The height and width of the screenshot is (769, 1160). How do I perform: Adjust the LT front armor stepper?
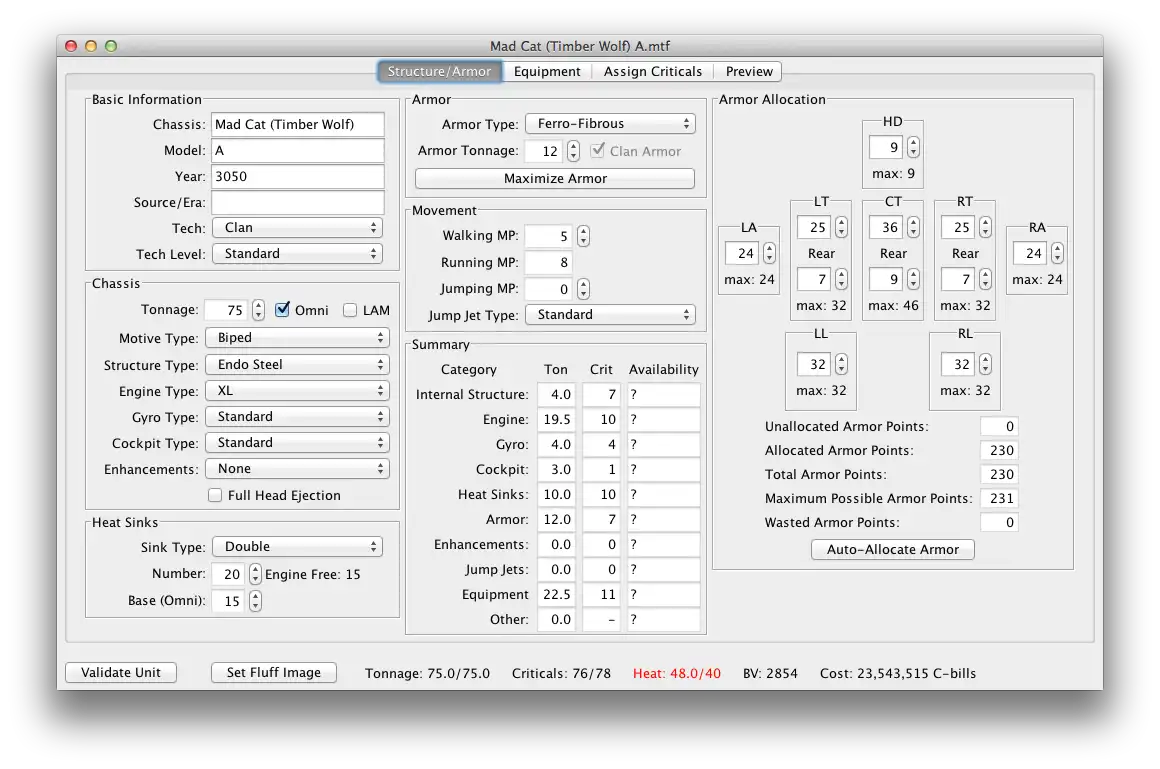click(841, 227)
